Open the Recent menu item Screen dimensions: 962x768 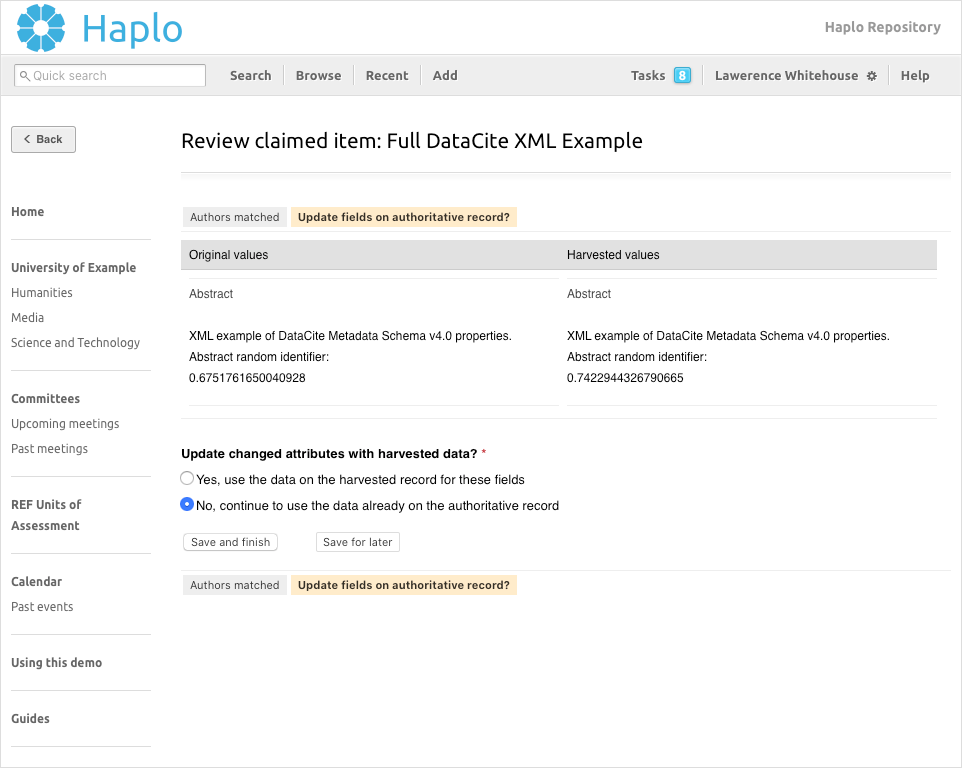point(386,75)
